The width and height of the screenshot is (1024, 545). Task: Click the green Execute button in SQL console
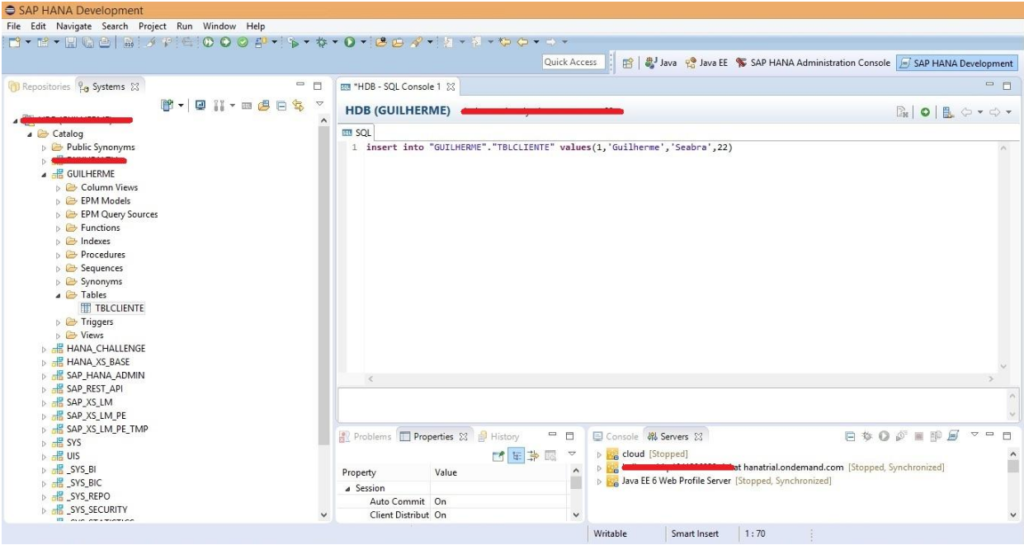[x=926, y=112]
